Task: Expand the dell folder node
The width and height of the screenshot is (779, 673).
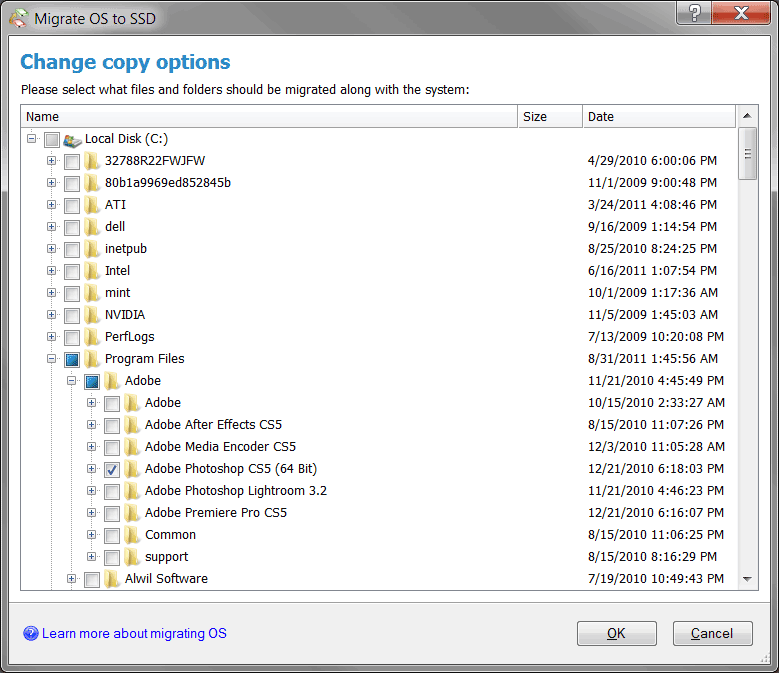Action: point(51,226)
